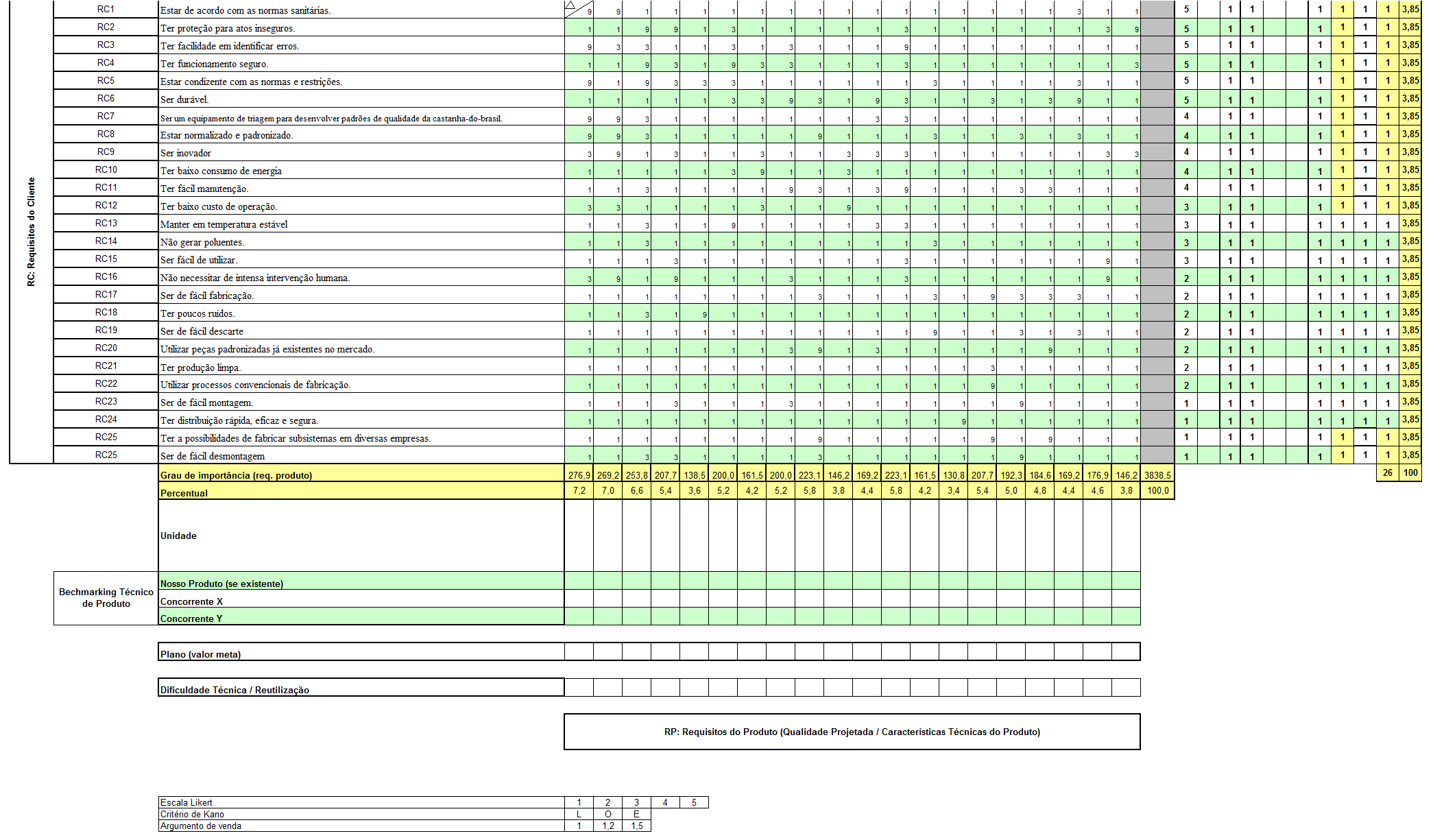Select the Kano criterion 'E' cell
The width and height of the screenshot is (1433, 840).
click(x=637, y=814)
